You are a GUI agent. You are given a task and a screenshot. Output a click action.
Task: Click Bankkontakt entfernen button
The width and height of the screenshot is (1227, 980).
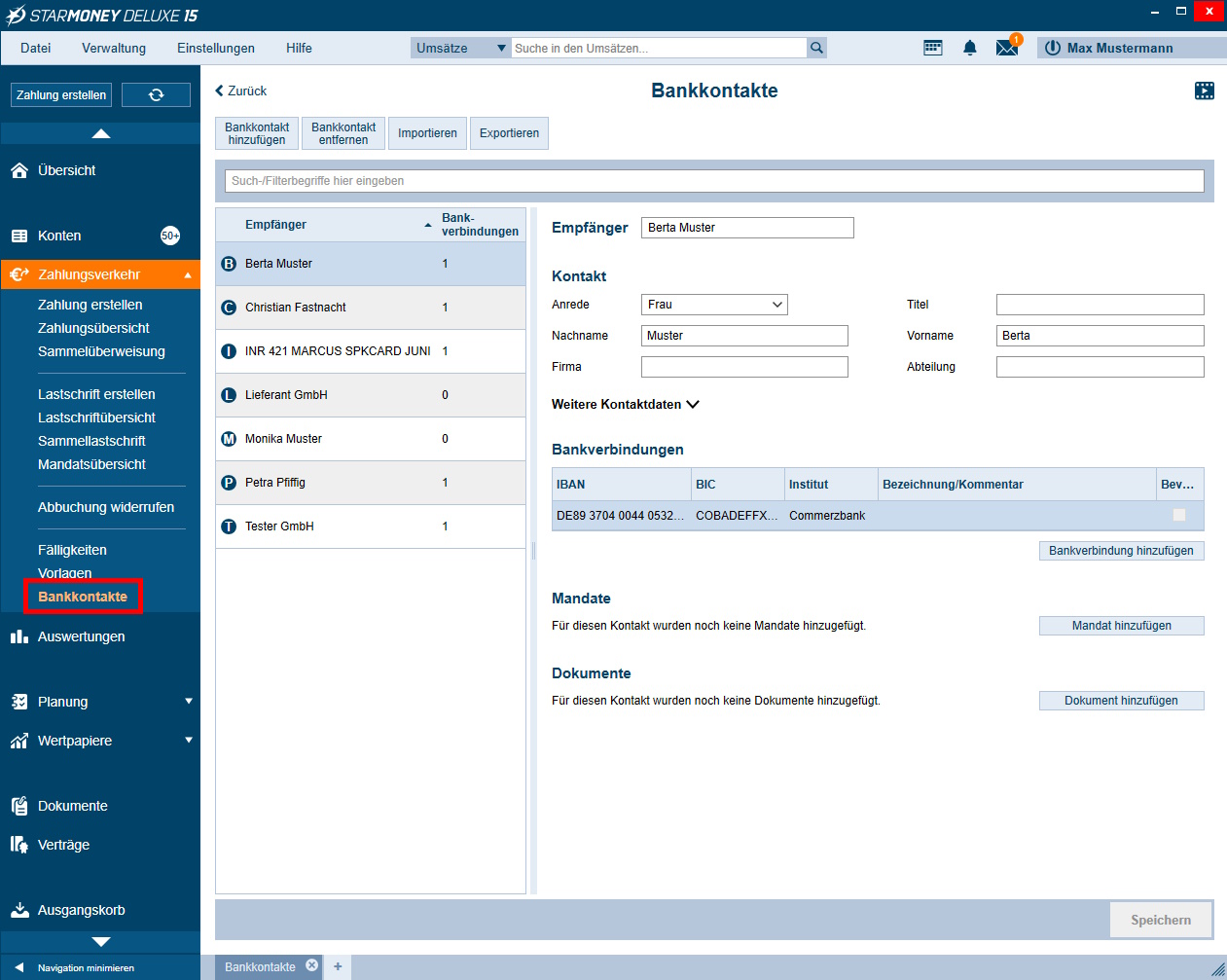[343, 133]
